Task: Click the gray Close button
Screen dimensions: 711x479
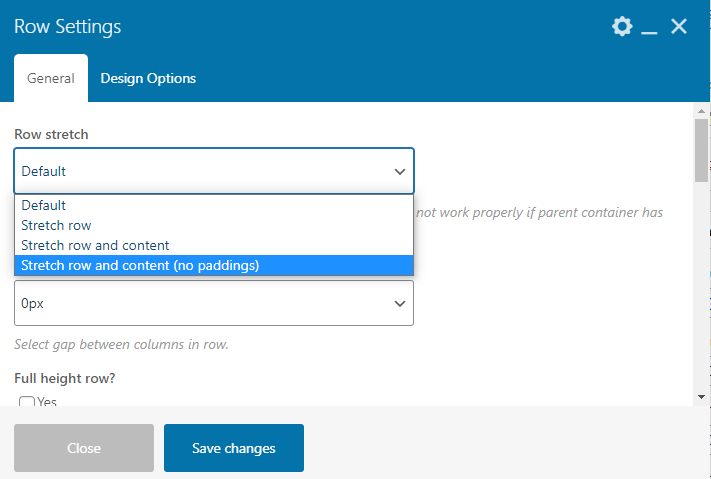Action: coord(84,448)
